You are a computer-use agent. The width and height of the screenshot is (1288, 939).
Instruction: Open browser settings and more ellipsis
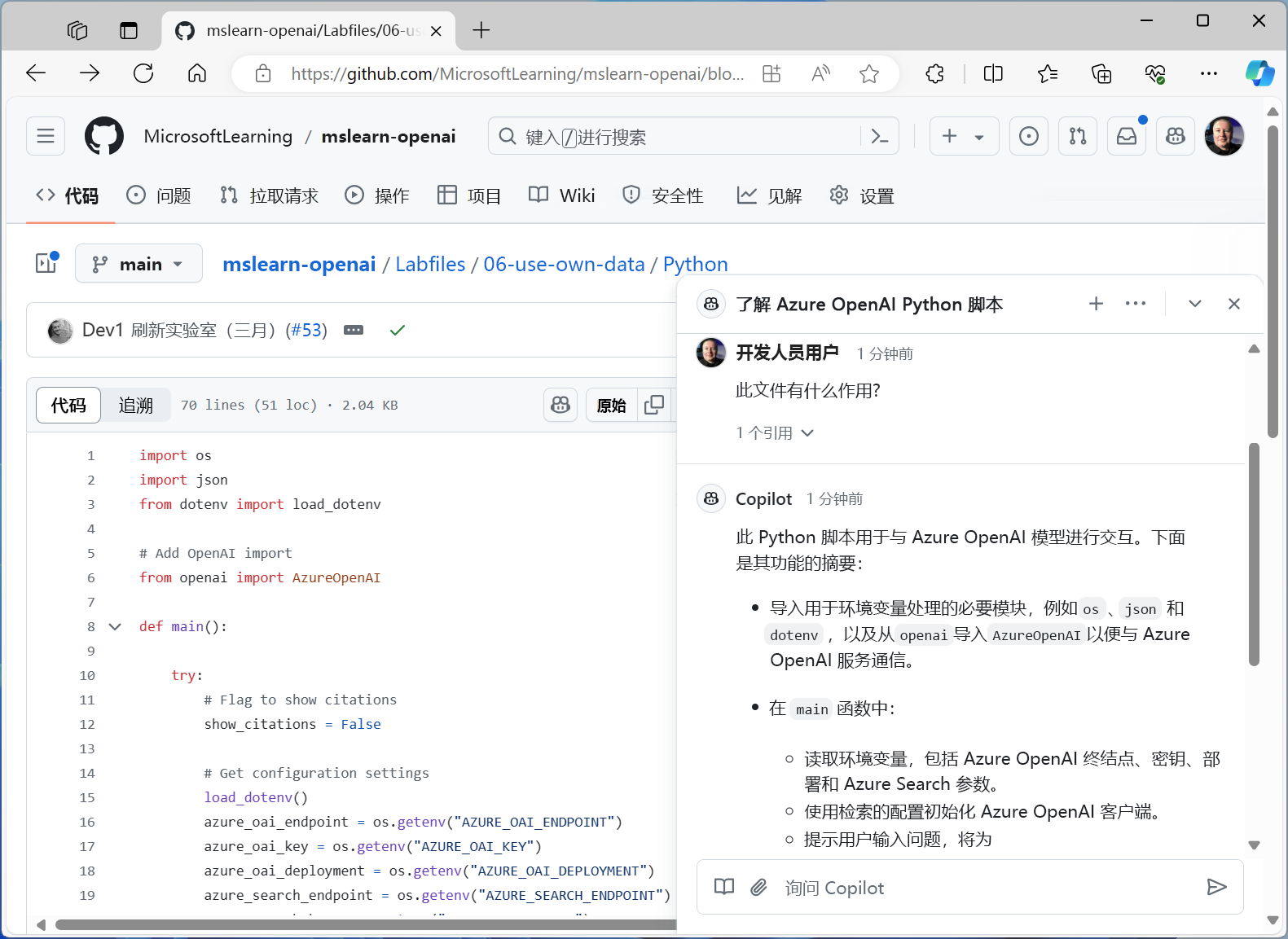click(x=1209, y=74)
